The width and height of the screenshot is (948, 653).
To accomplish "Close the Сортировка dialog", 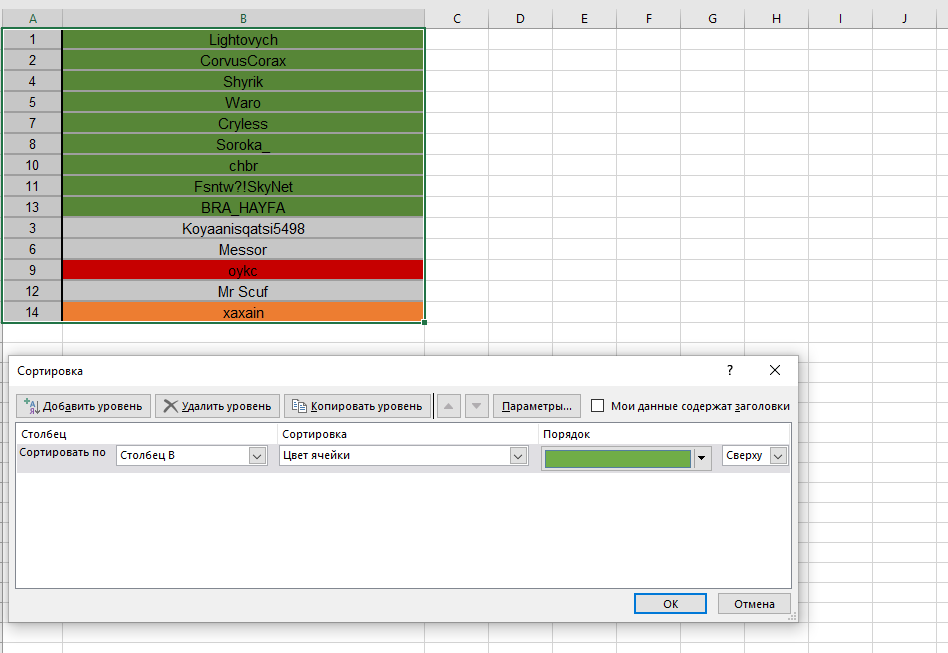I will click(774, 370).
